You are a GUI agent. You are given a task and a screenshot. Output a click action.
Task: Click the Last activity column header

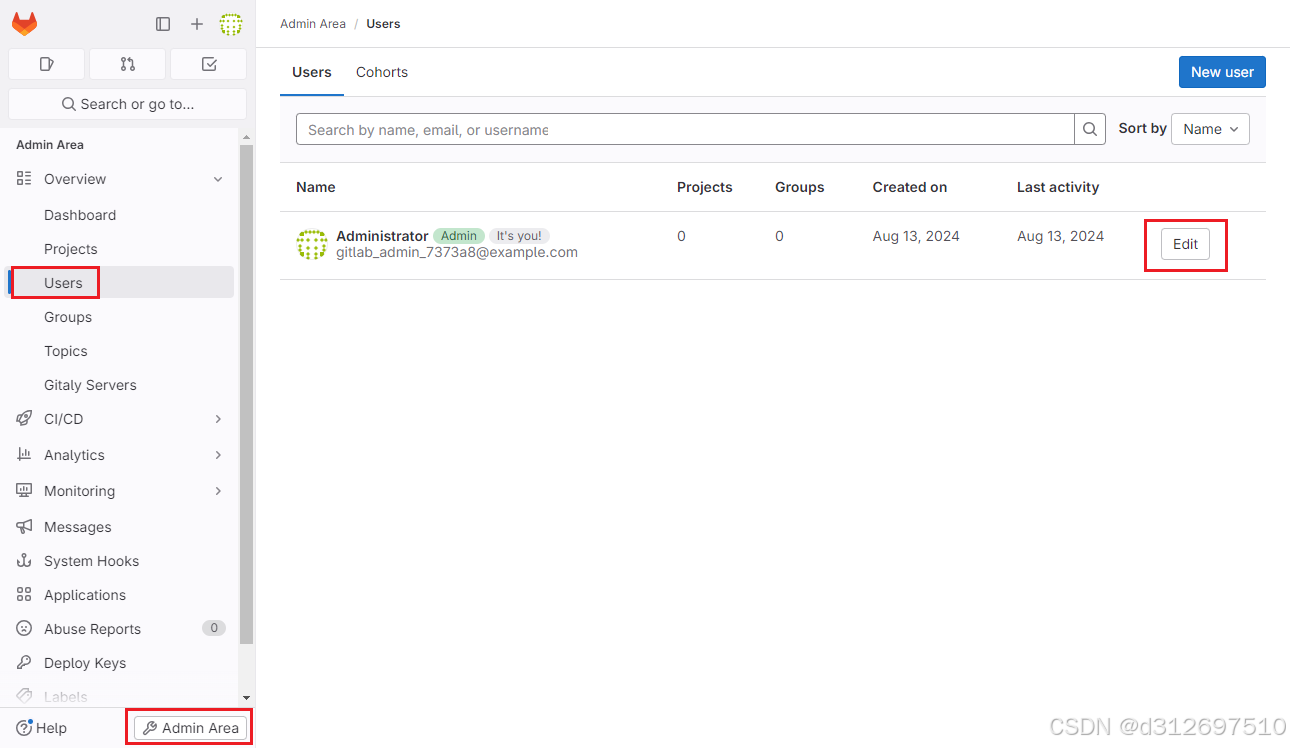[x=1058, y=187]
